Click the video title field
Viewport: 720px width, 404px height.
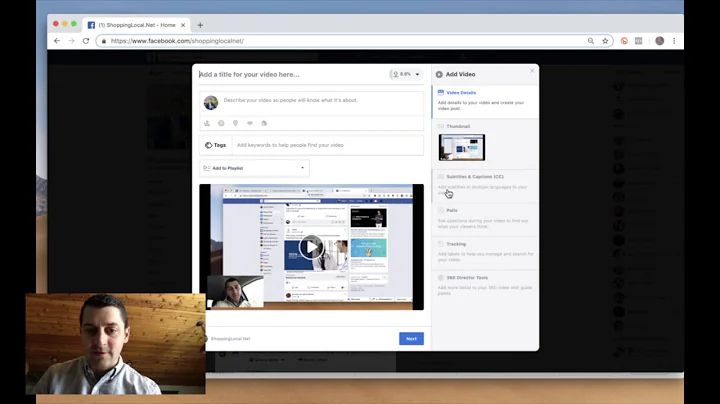point(292,74)
